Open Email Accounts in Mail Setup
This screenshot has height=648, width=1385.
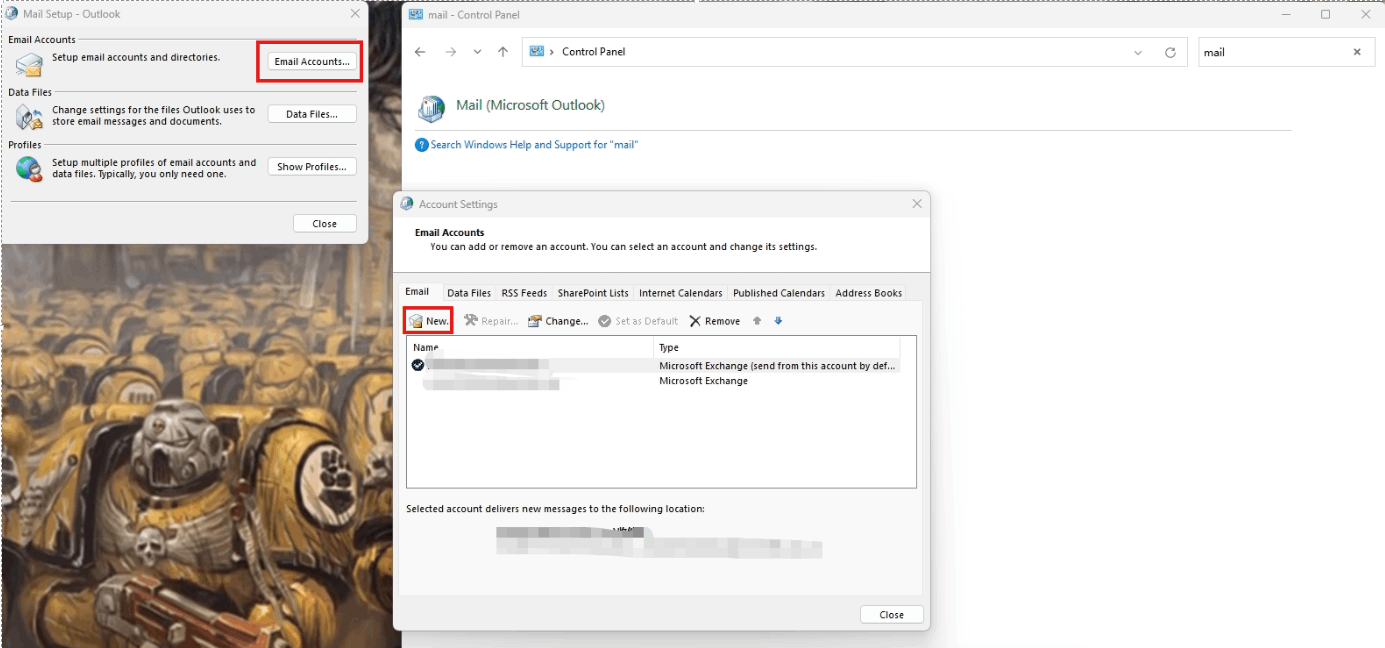[312, 61]
